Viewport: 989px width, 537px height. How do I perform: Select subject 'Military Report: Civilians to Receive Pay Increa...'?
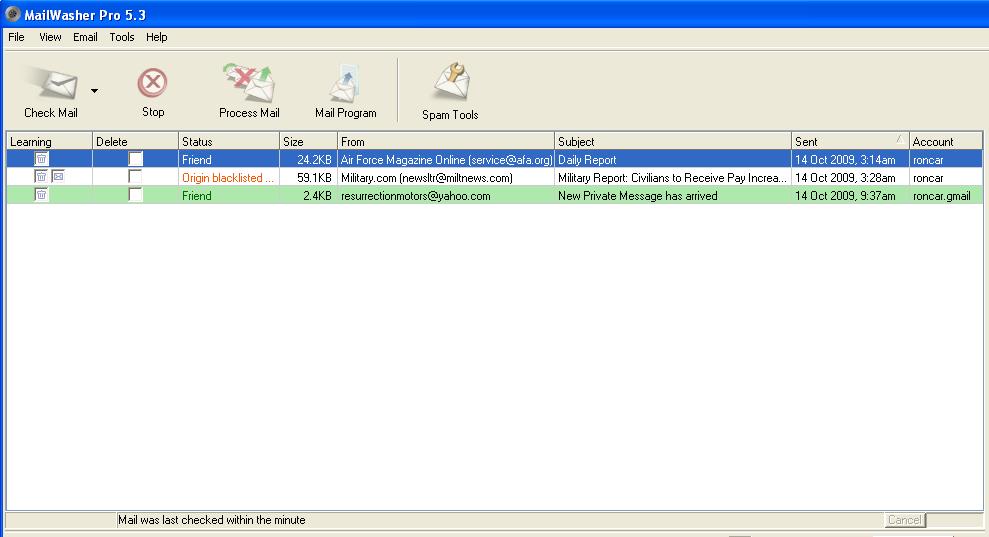[672, 178]
